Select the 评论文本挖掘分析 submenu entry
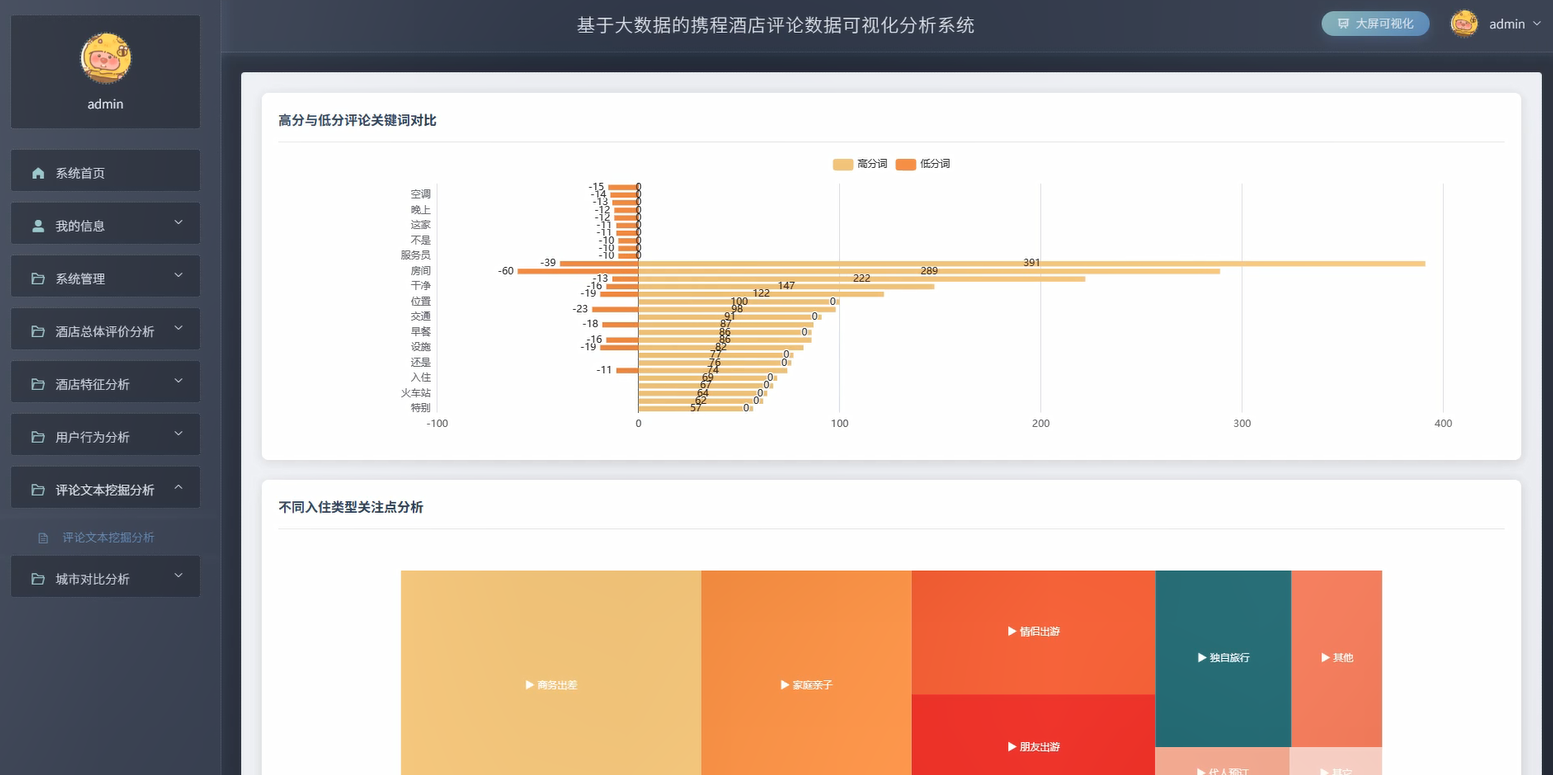Screen dimensions: 1553x775 click(110, 538)
